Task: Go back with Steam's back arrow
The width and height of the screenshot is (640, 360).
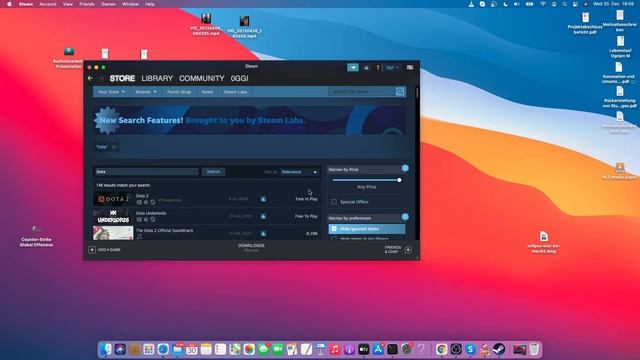Action: pos(91,78)
